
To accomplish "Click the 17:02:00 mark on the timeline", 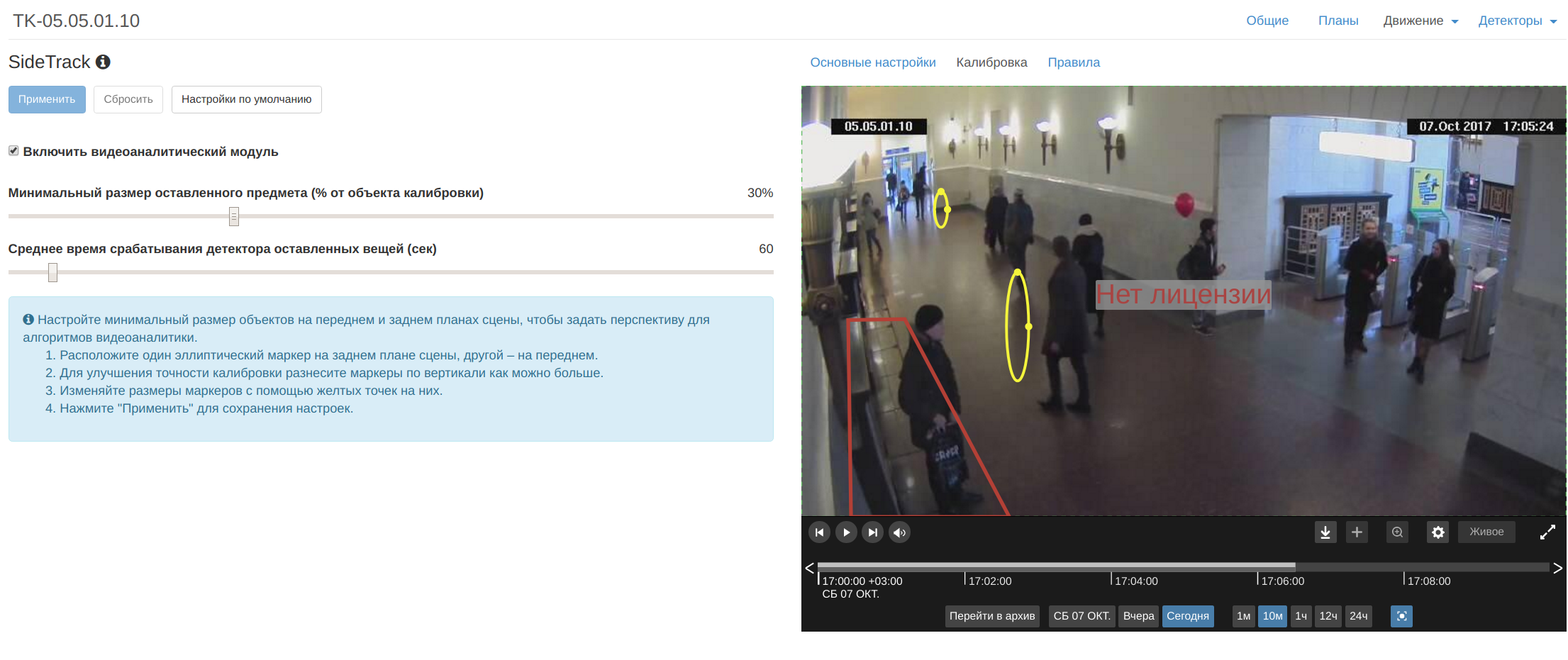I will (990, 581).
